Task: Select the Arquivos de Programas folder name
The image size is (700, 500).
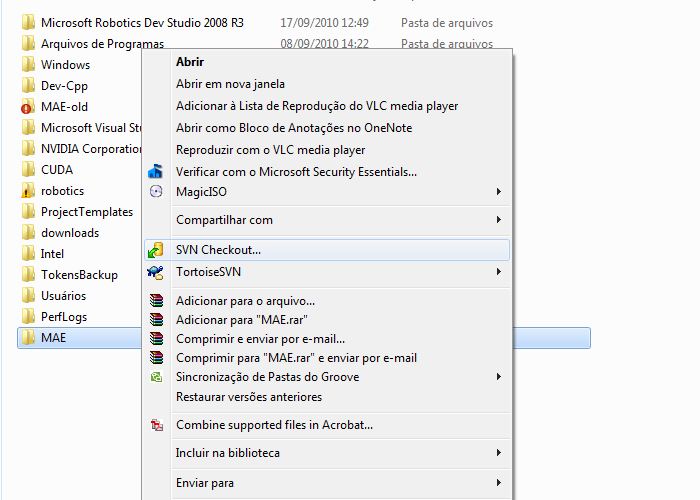Action: click(x=102, y=44)
